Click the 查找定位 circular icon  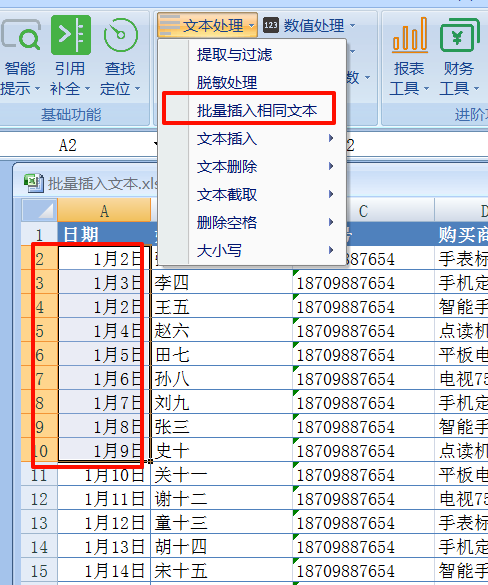pyautogui.click(x=121, y=35)
